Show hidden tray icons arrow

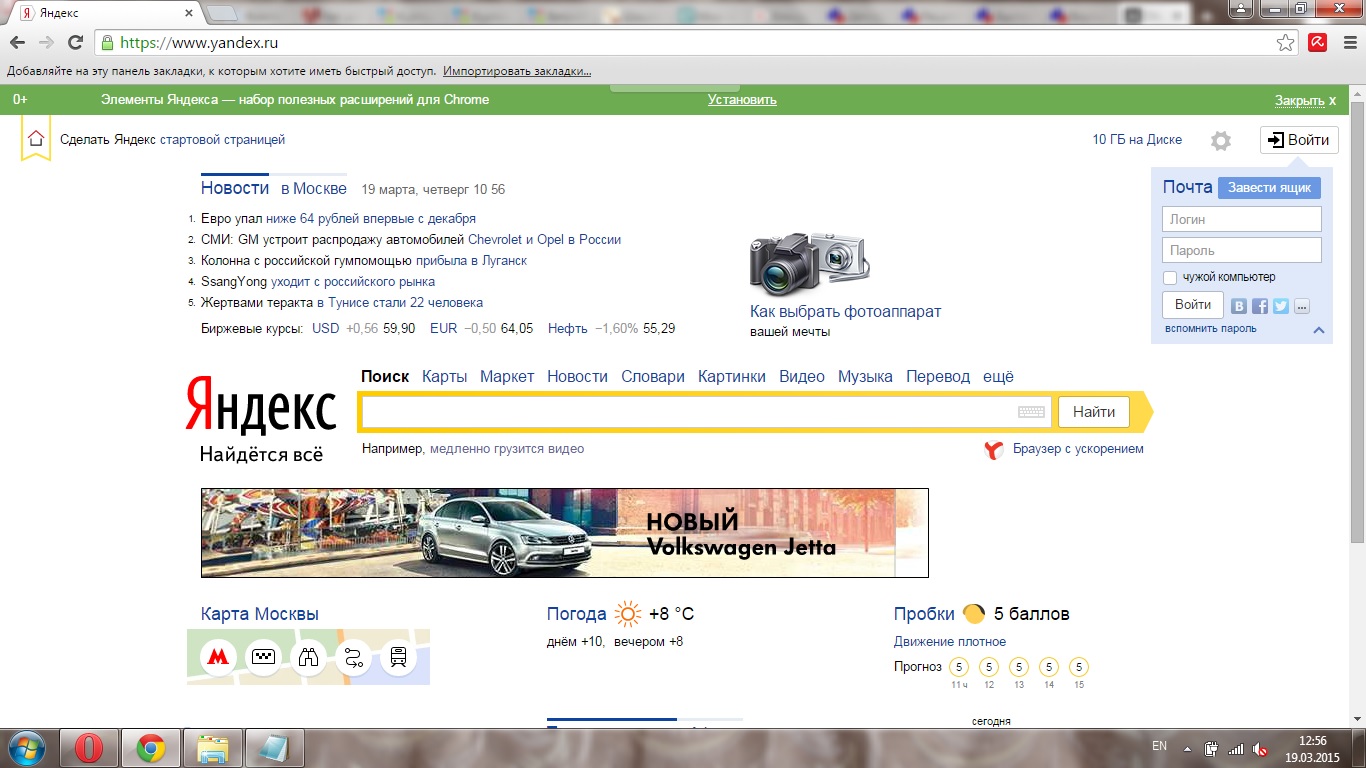point(1188,749)
